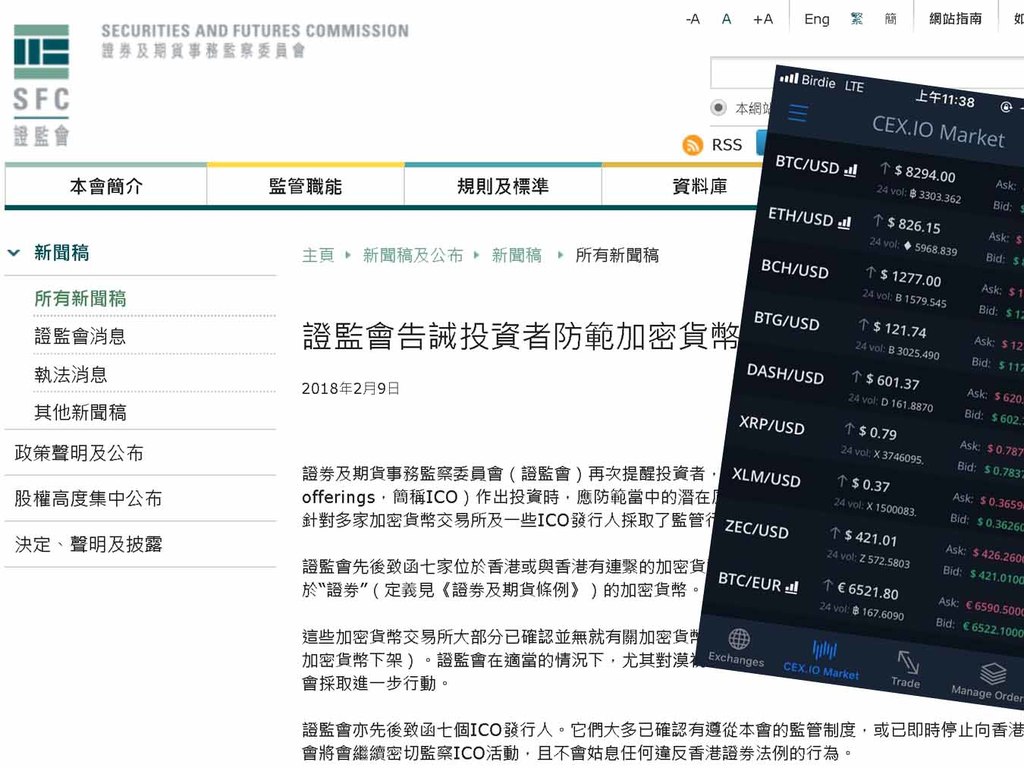1024x768 pixels.
Task: Click the $ 121.74 price
Action: click(x=899, y=330)
